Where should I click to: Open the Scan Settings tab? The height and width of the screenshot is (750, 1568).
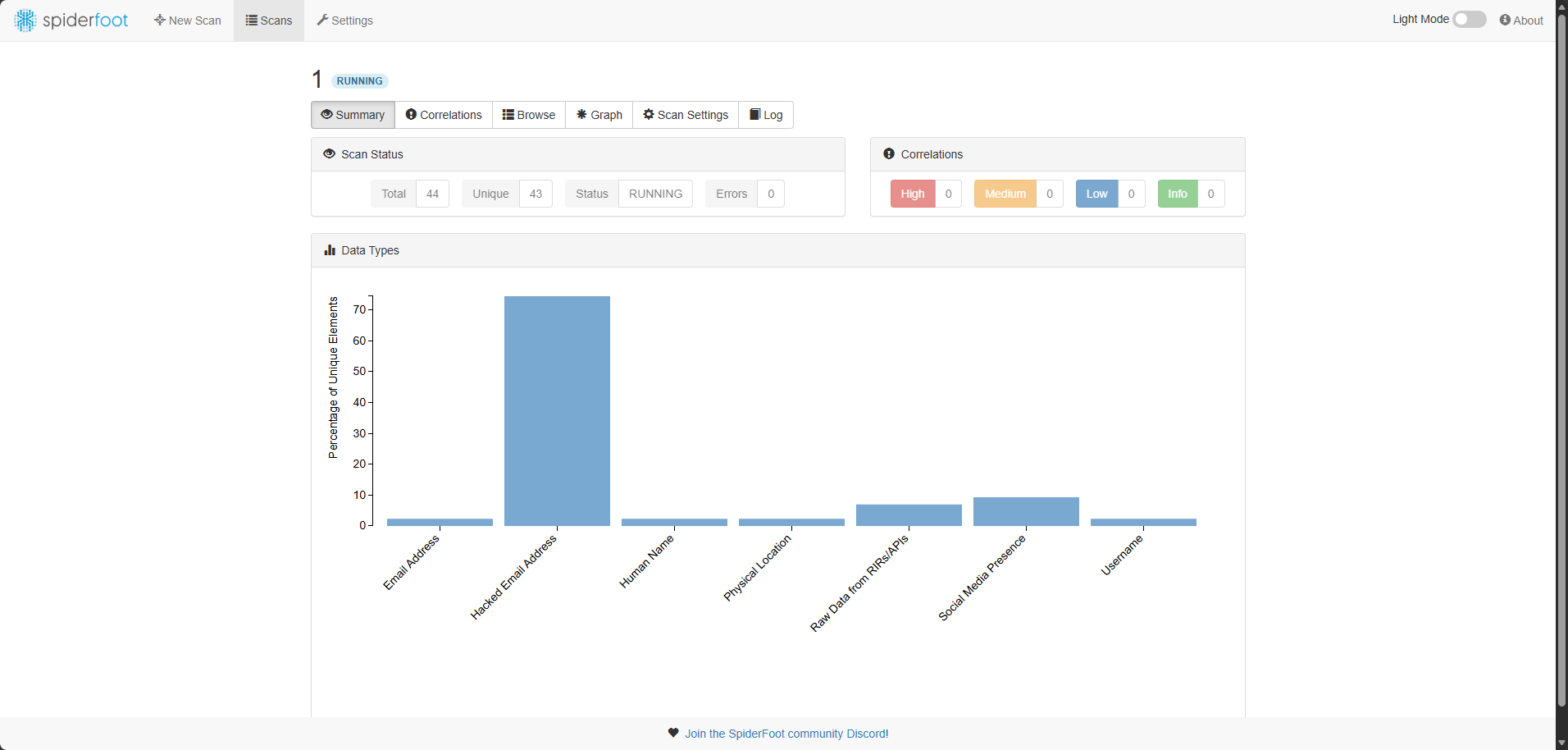click(x=686, y=115)
